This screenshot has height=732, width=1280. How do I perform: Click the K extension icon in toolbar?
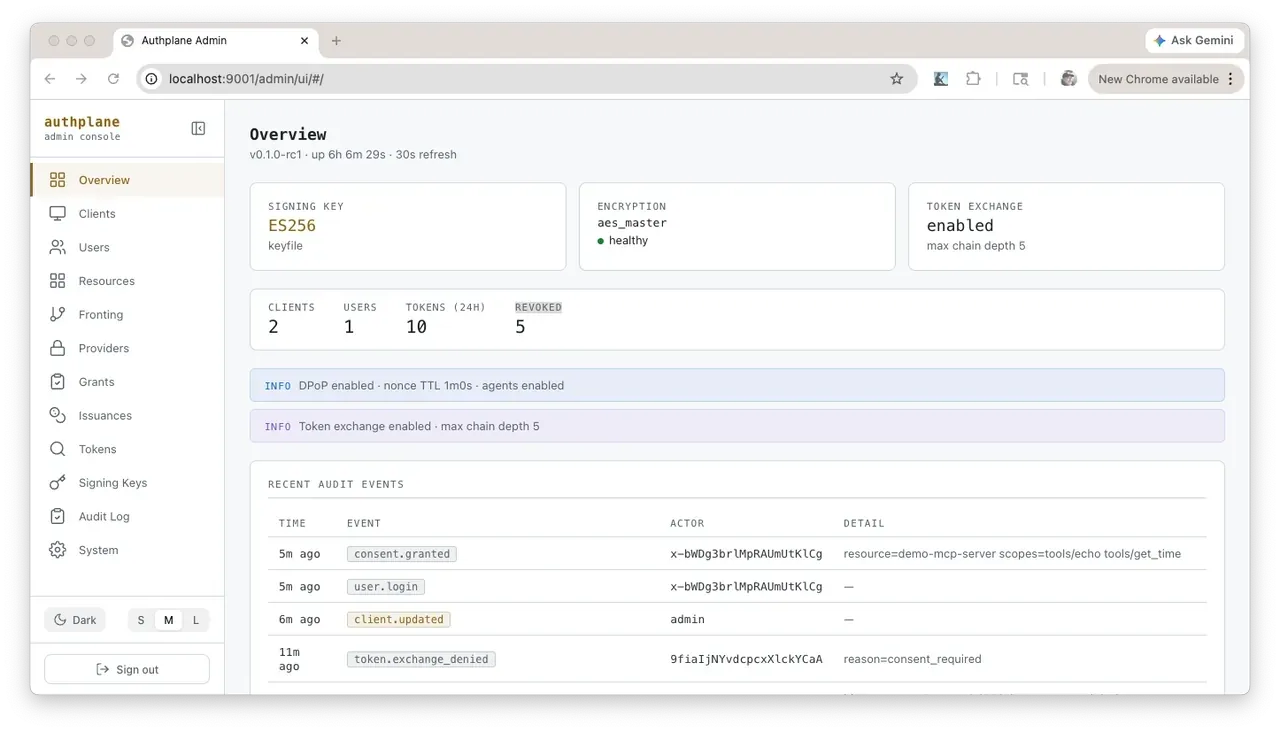coord(941,79)
